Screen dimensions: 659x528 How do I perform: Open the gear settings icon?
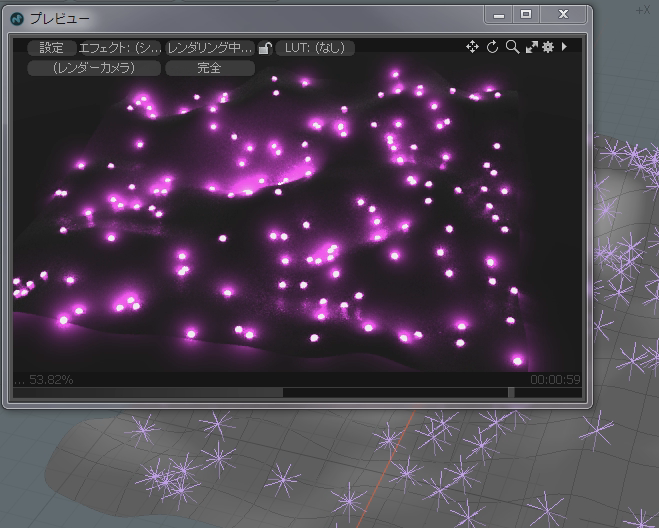pyautogui.click(x=548, y=47)
